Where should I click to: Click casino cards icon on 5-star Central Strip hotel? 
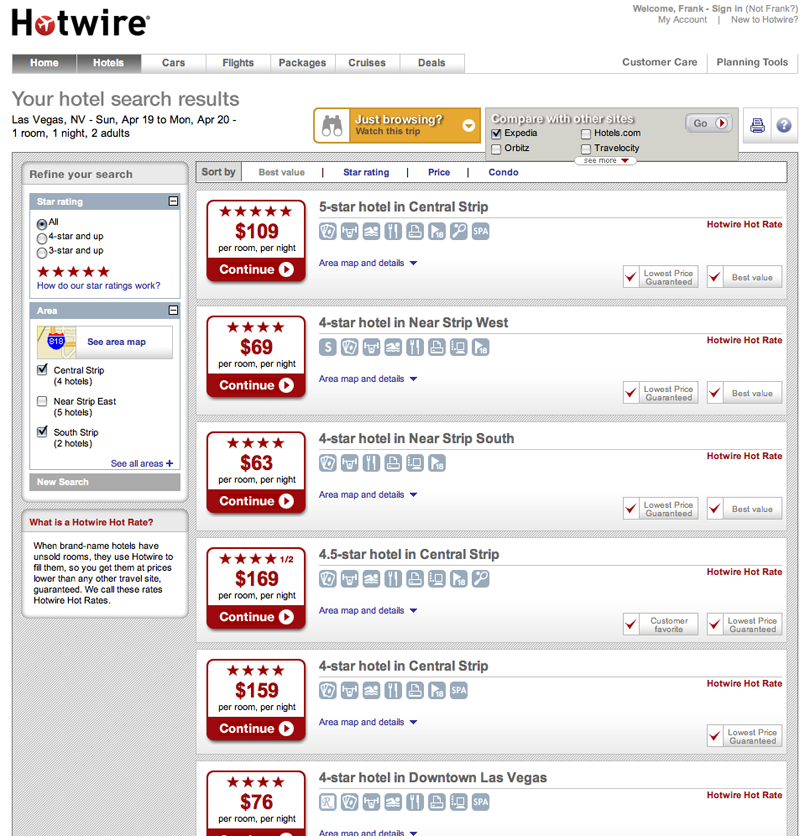327,231
